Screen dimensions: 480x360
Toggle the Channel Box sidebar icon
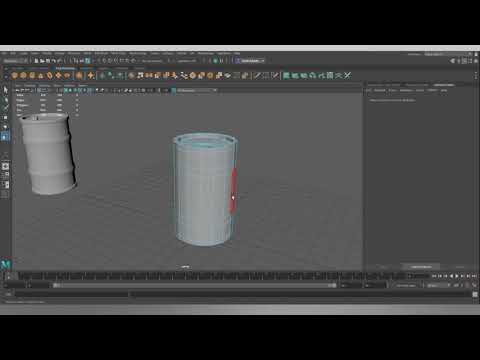point(476,61)
